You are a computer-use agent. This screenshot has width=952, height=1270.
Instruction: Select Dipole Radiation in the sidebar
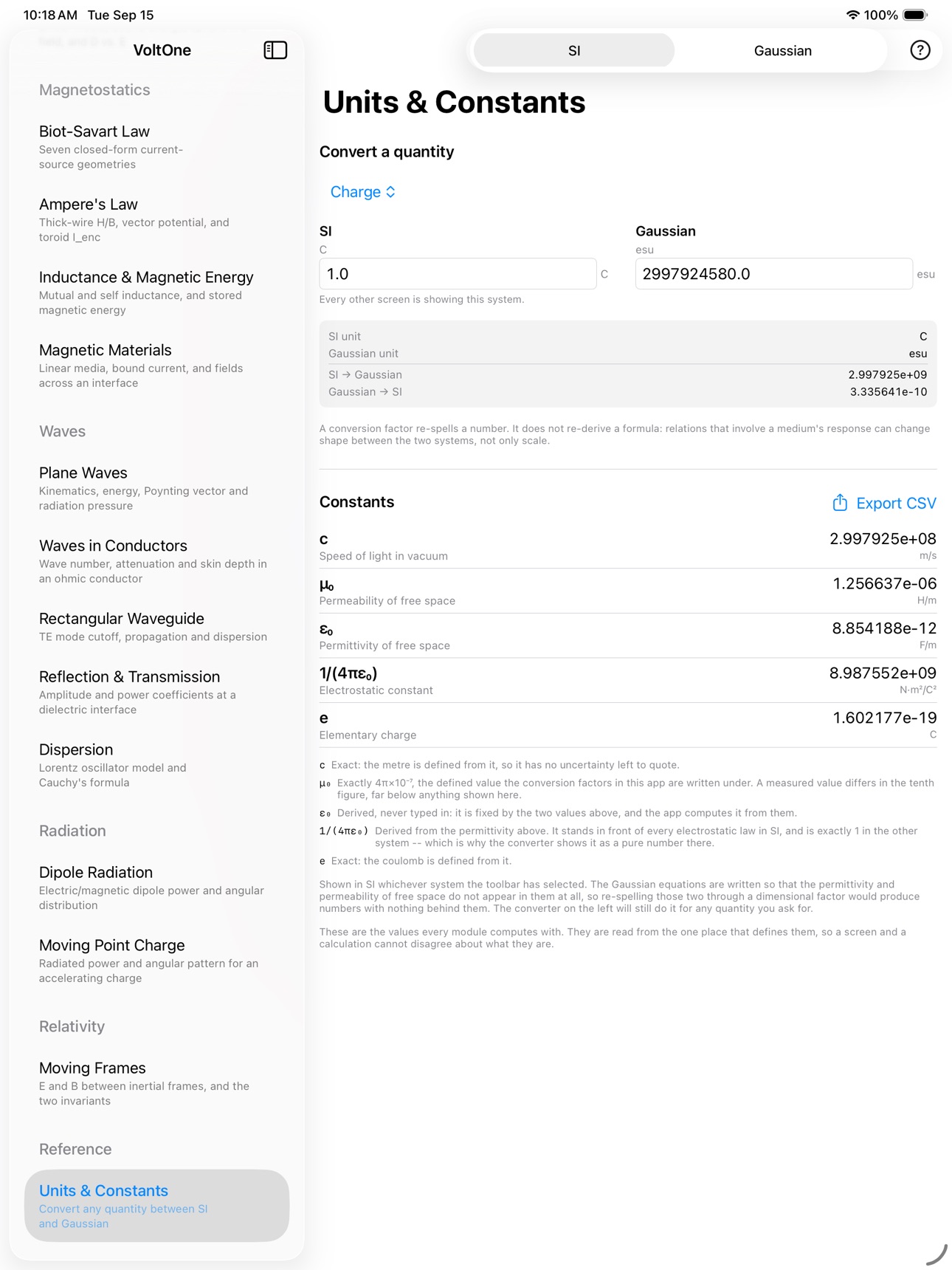pyautogui.click(x=156, y=888)
